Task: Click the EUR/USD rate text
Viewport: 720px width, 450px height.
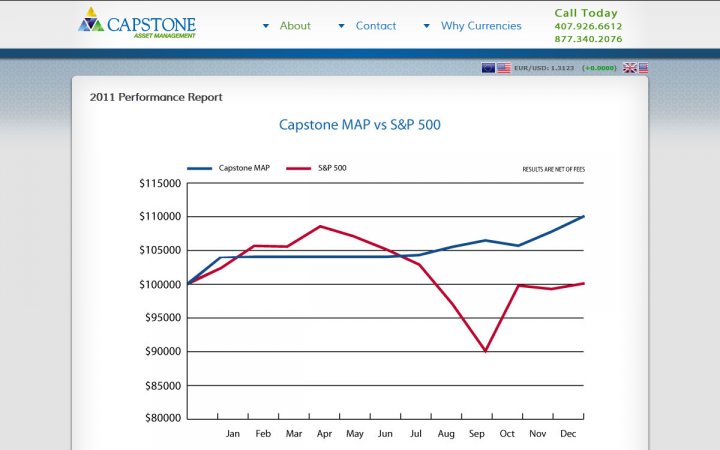Action: click(544, 68)
